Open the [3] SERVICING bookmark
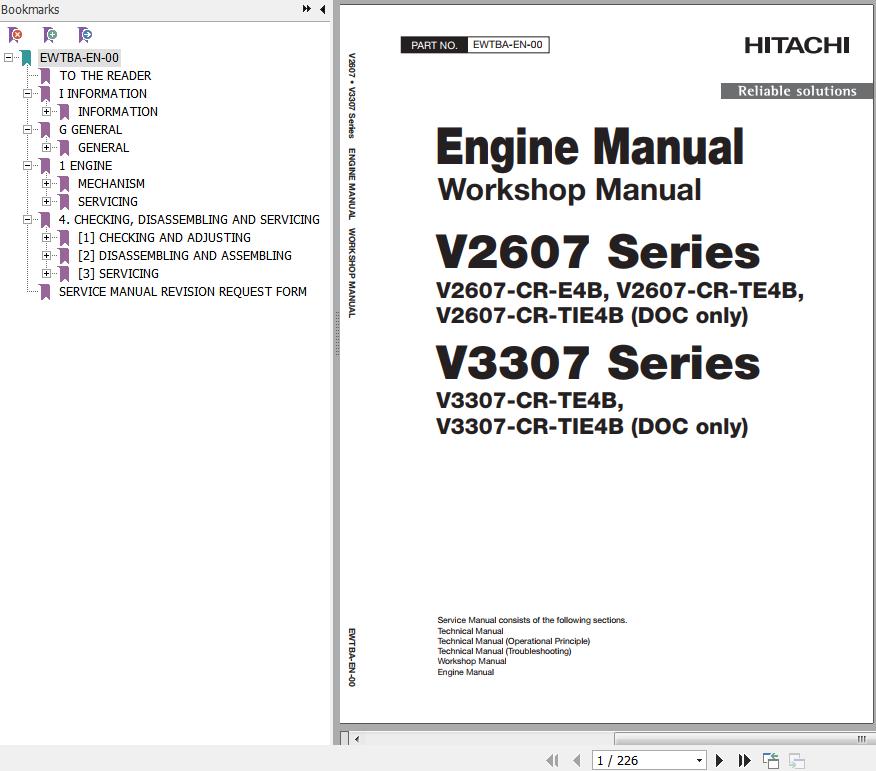Image resolution: width=876 pixels, height=771 pixels. tap(118, 274)
